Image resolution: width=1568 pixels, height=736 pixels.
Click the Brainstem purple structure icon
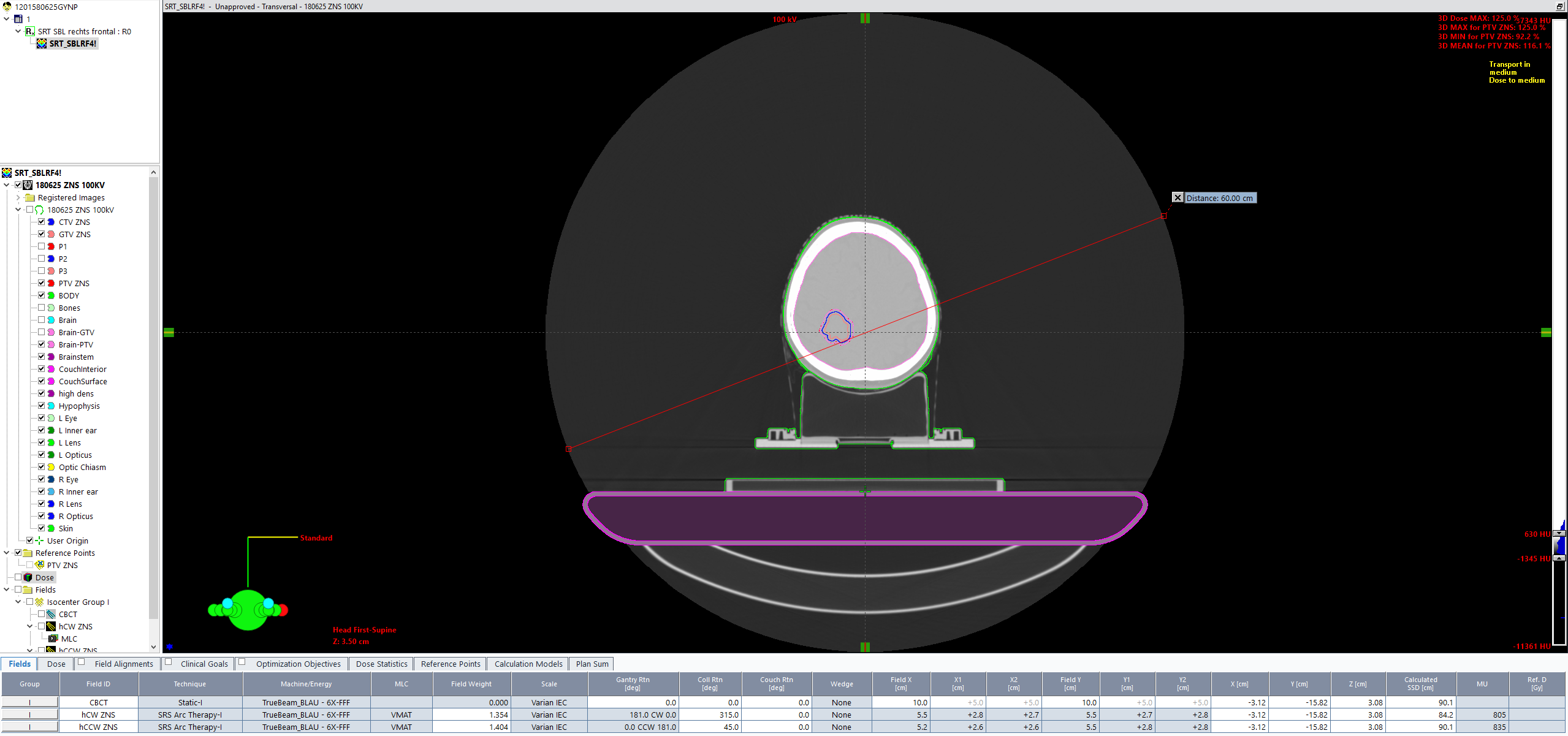coord(51,357)
